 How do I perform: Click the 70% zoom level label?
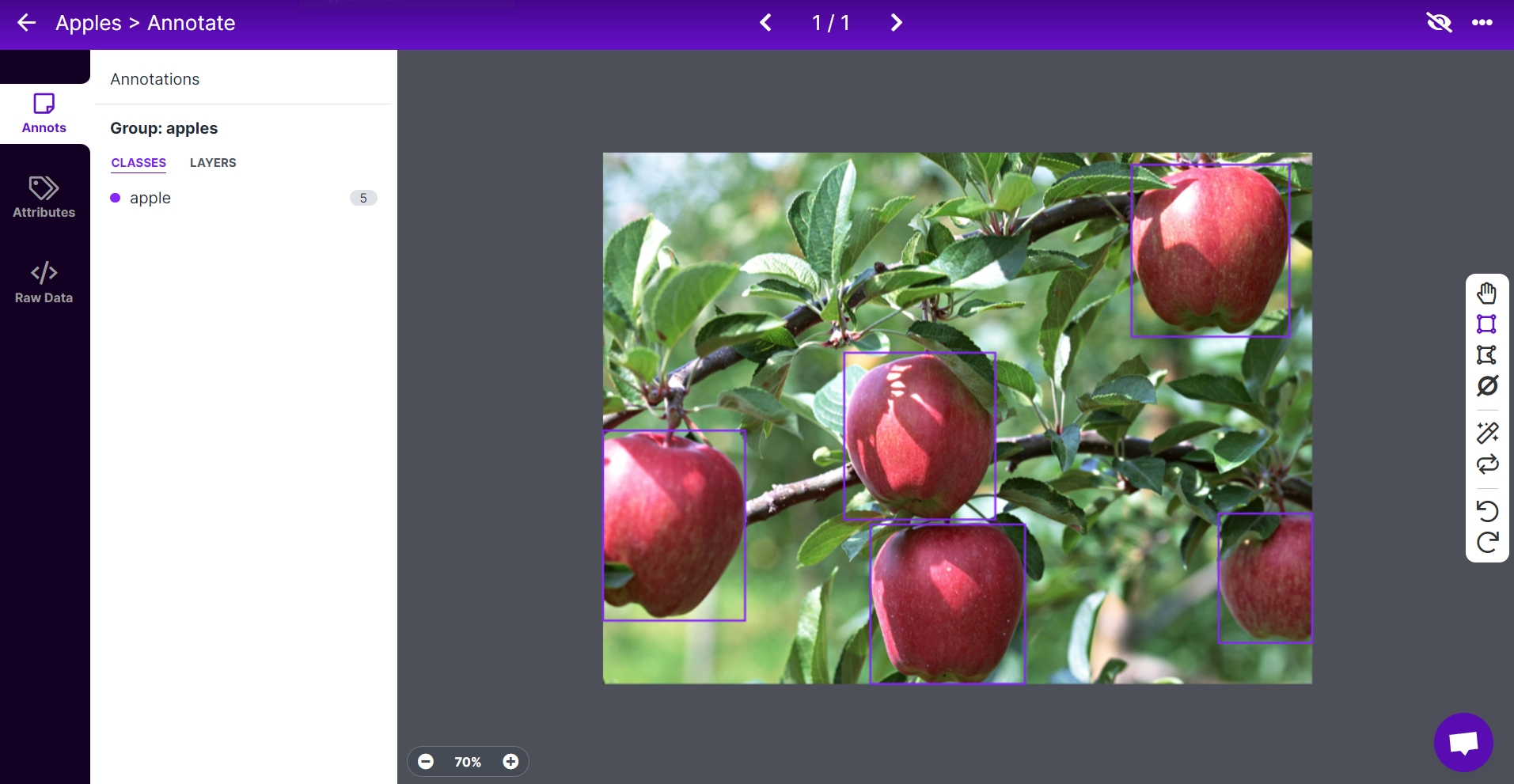(468, 762)
